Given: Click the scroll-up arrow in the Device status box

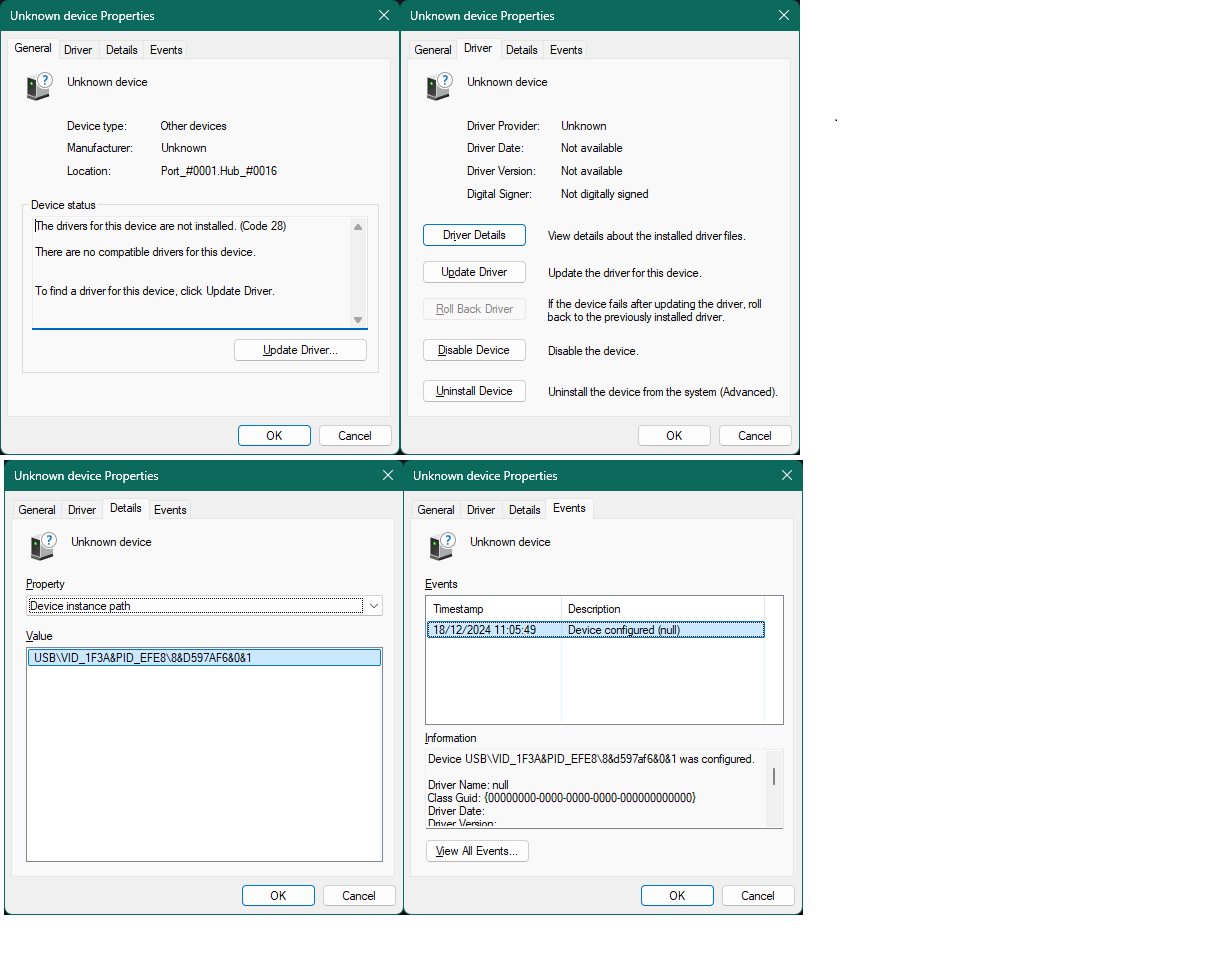Looking at the screenshot, I should tap(357, 226).
